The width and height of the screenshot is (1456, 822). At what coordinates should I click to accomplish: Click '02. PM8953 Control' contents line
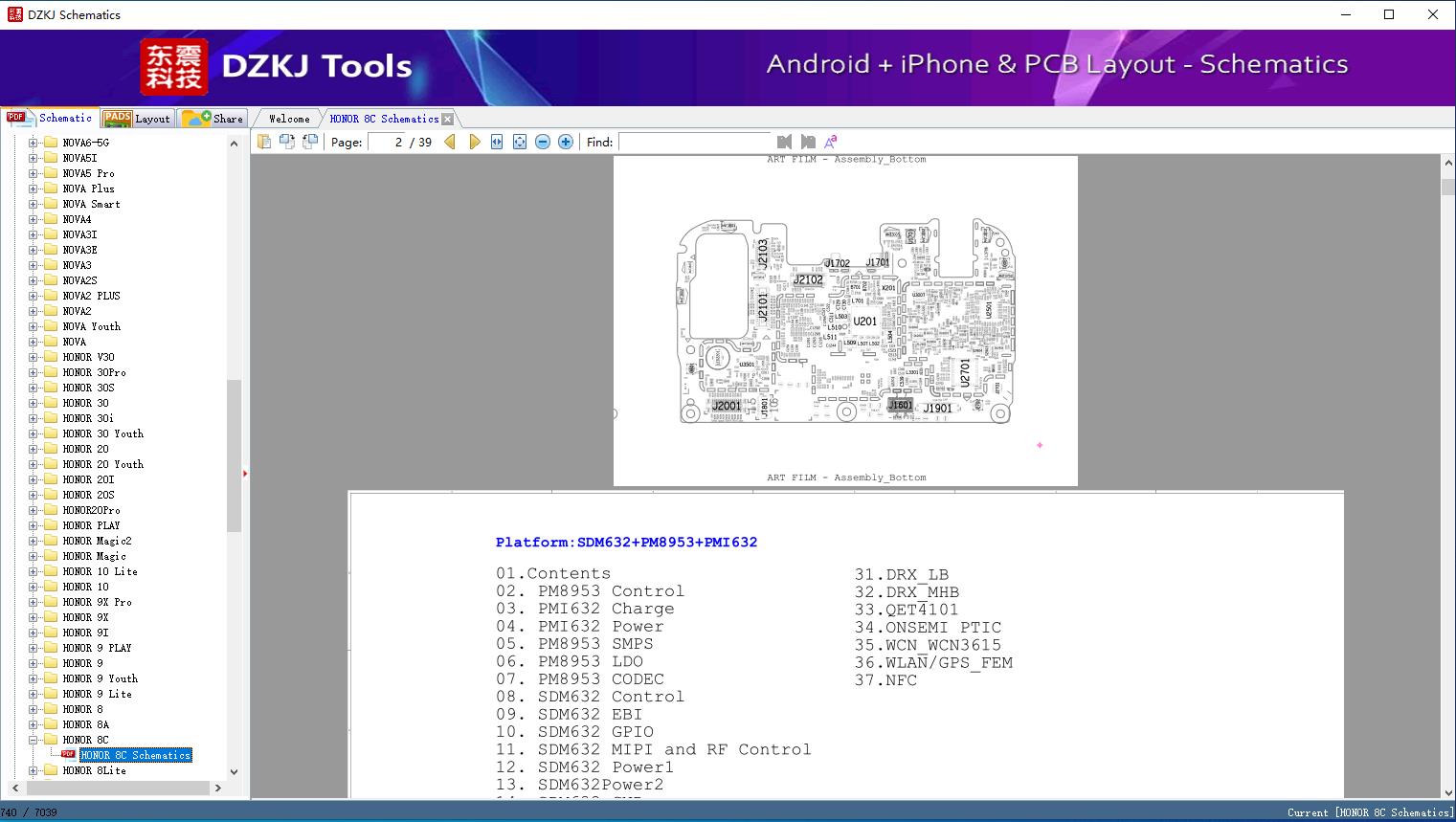590,591
